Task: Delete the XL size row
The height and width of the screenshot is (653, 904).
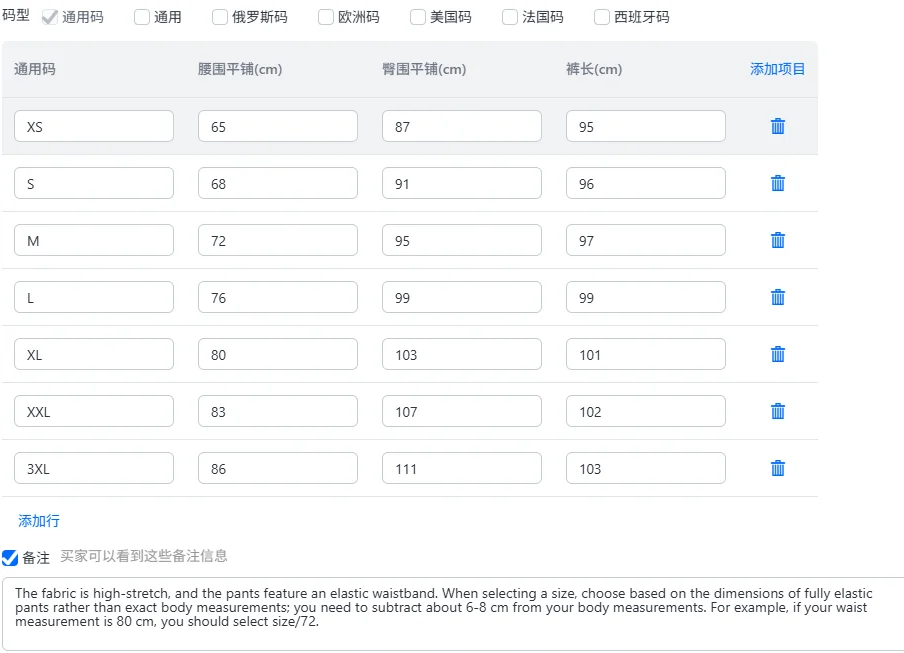Action: point(778,354)
